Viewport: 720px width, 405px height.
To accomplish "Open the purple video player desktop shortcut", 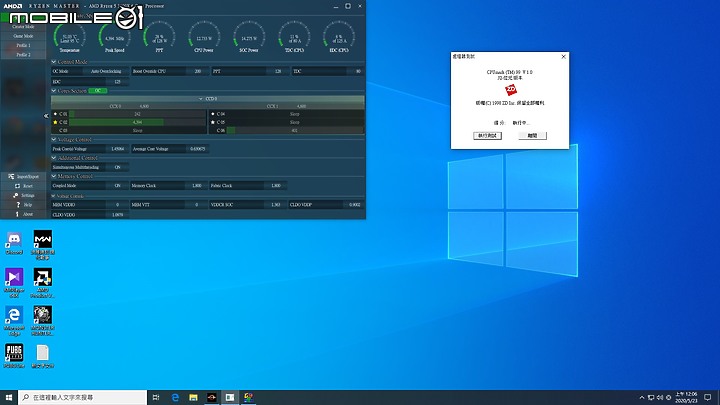I will pos(14,282).
